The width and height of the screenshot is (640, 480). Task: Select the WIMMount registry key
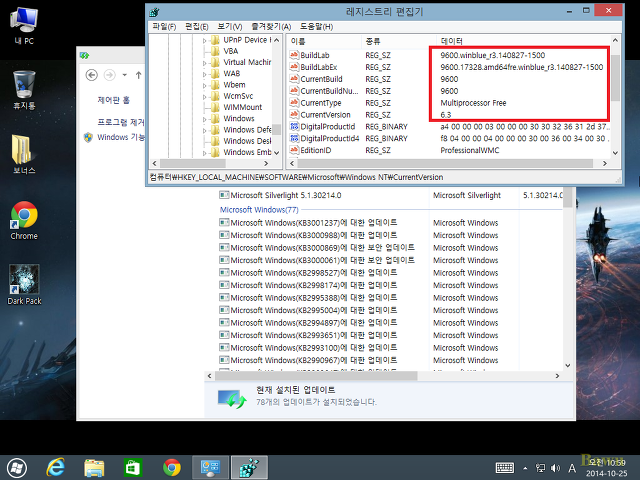click(242, 107)
